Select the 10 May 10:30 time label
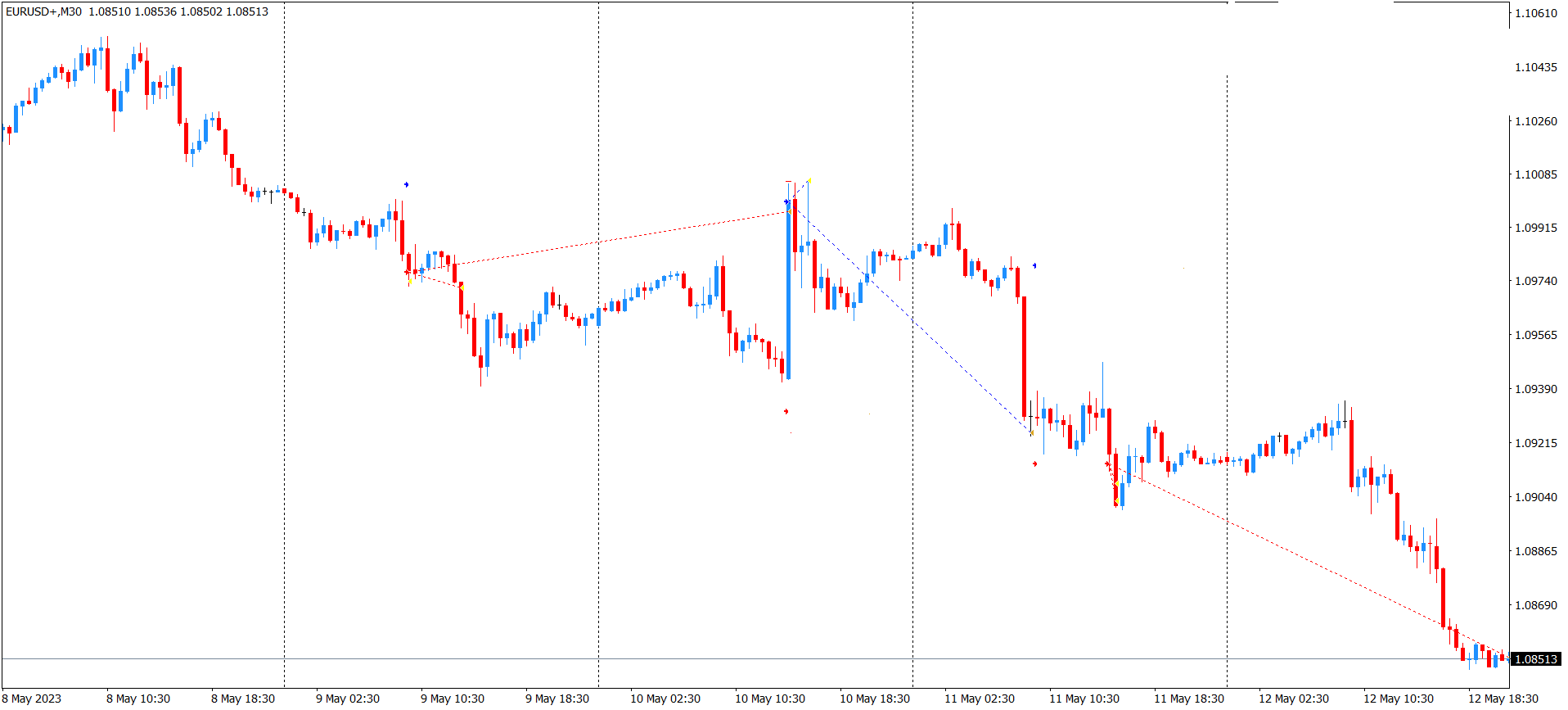This screenshot has height=710, width=1568. tap(770, 699)
